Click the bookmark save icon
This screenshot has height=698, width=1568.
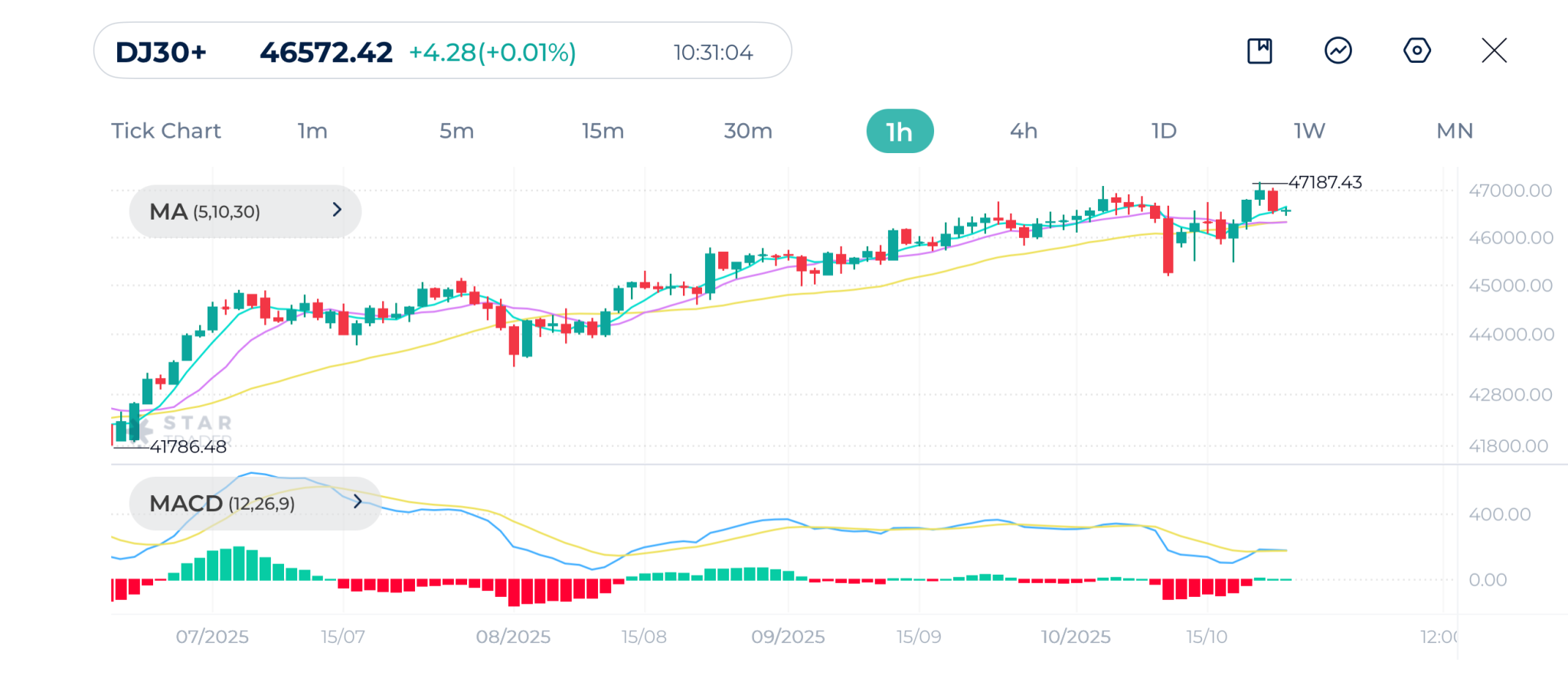pos(1259,51)
